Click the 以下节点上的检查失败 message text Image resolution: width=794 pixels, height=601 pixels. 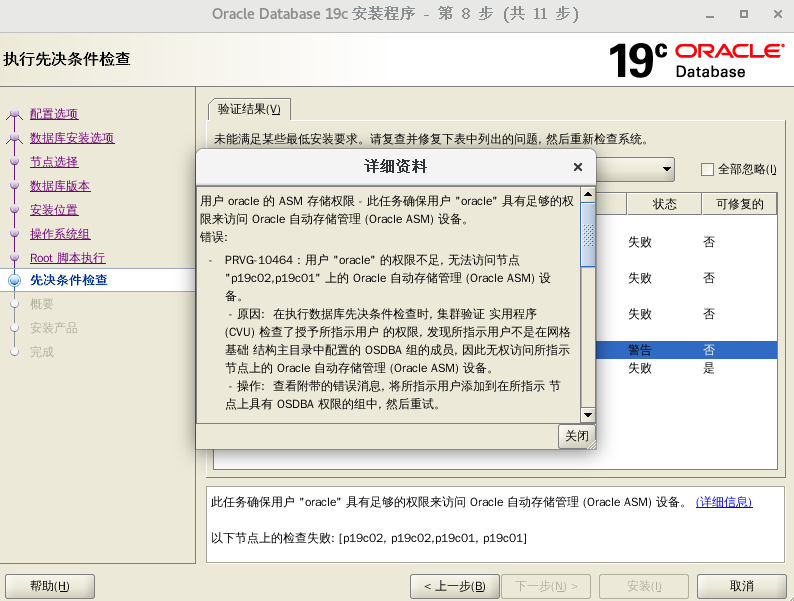pyautogui.click(x=369, y=538)
